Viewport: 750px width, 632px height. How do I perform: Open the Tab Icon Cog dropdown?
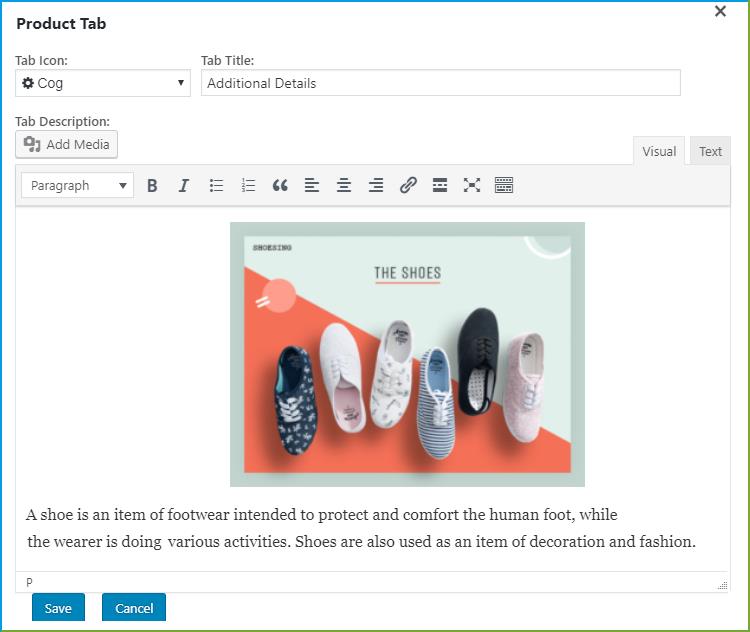click(103, 83)
